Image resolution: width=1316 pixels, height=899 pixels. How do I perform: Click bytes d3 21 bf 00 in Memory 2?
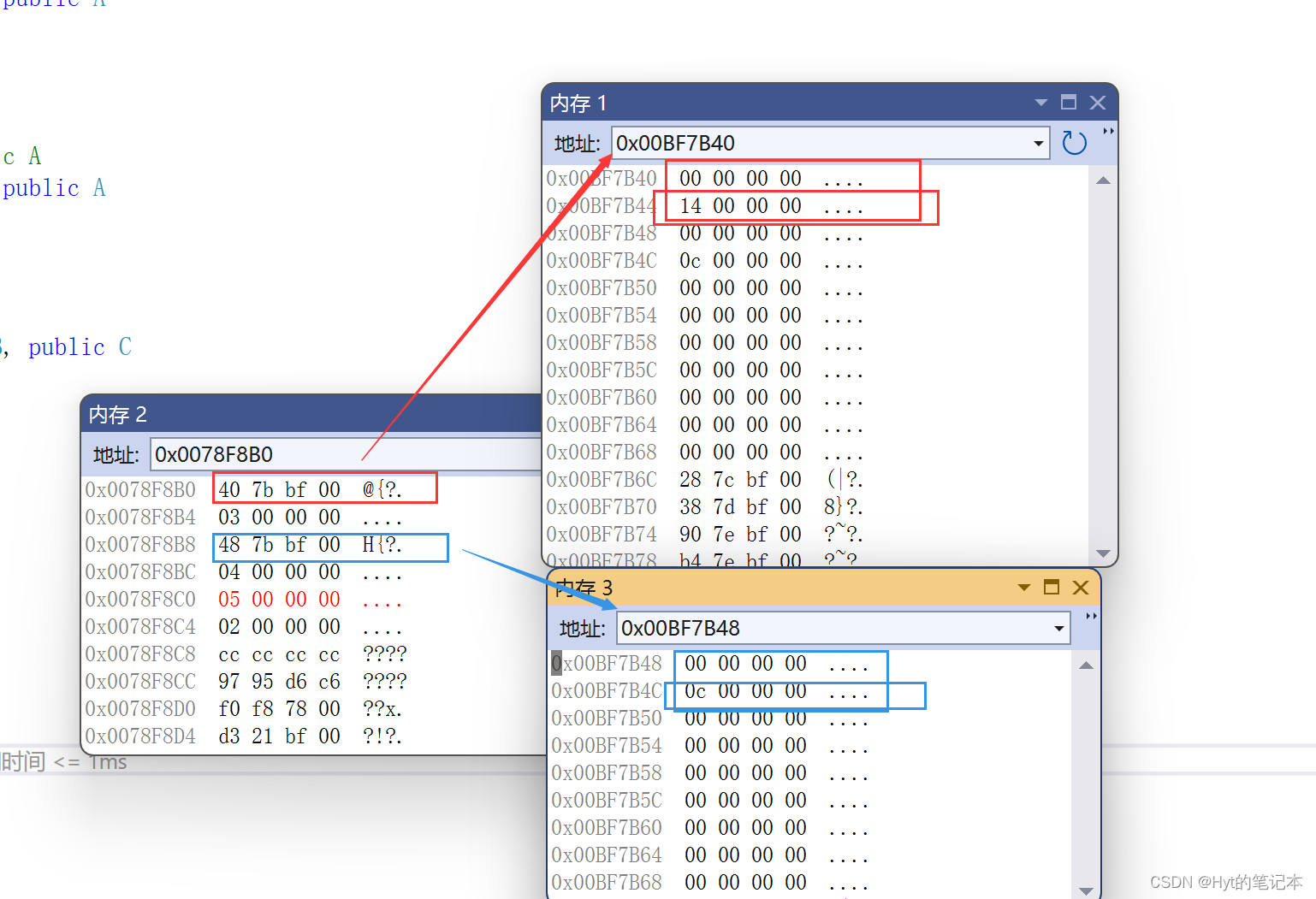pos(279,736)
